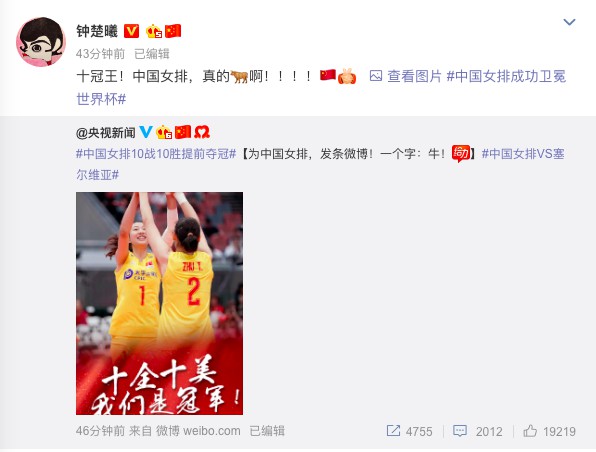Open the @央视新闻 account link
596x452 pixels.
106,132
